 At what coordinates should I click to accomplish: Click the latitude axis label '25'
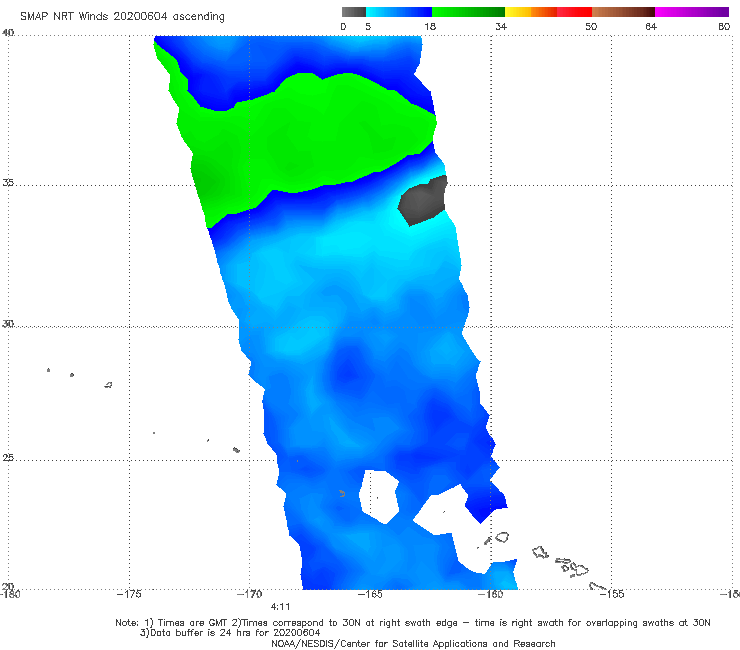(8, 458)
